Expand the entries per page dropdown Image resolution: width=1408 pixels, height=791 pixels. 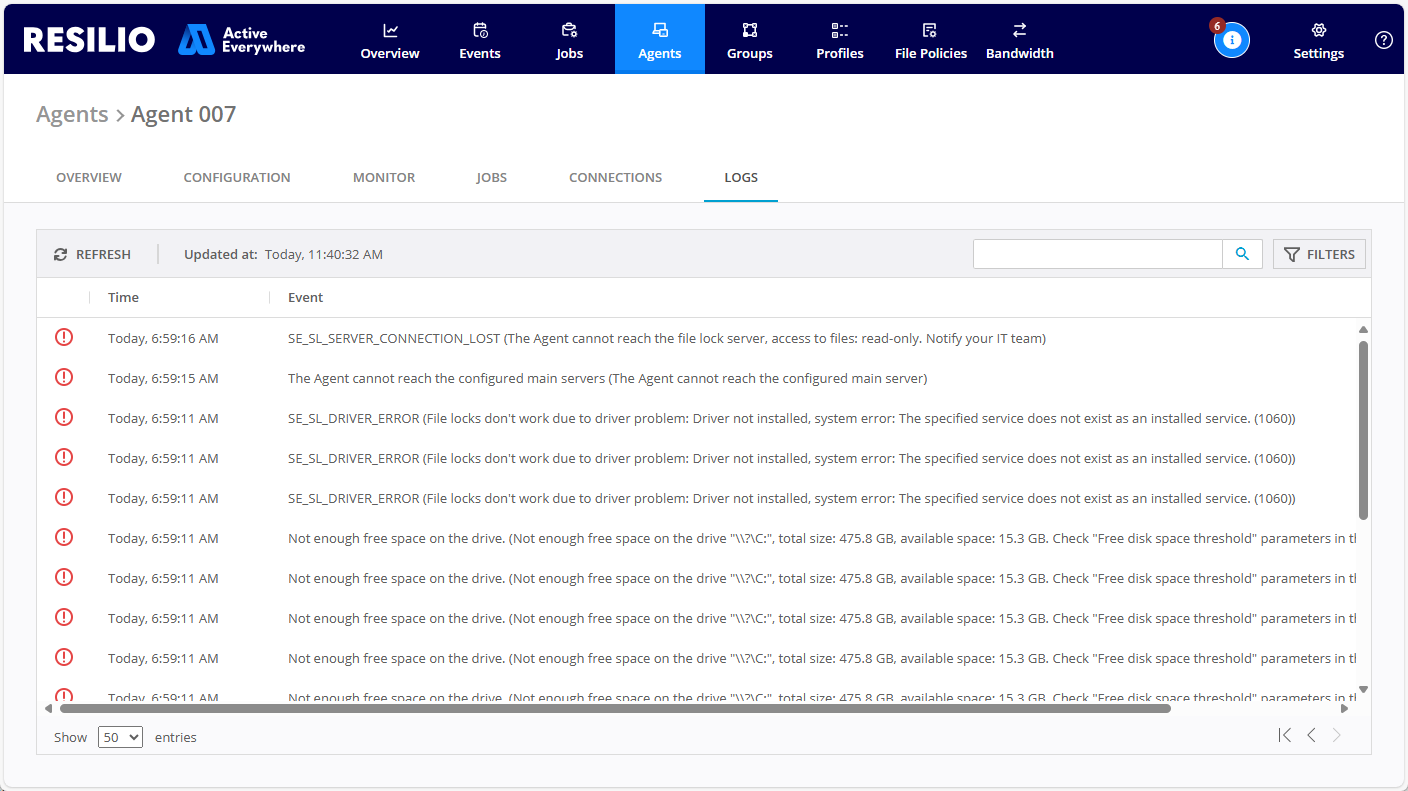click(120, 737)
